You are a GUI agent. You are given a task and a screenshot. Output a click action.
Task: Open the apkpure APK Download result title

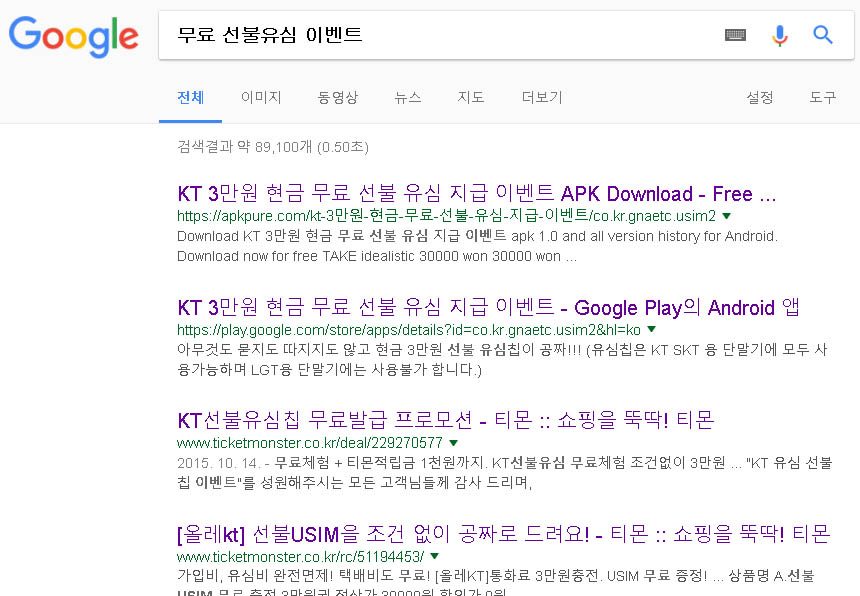(x=477, y=194)
